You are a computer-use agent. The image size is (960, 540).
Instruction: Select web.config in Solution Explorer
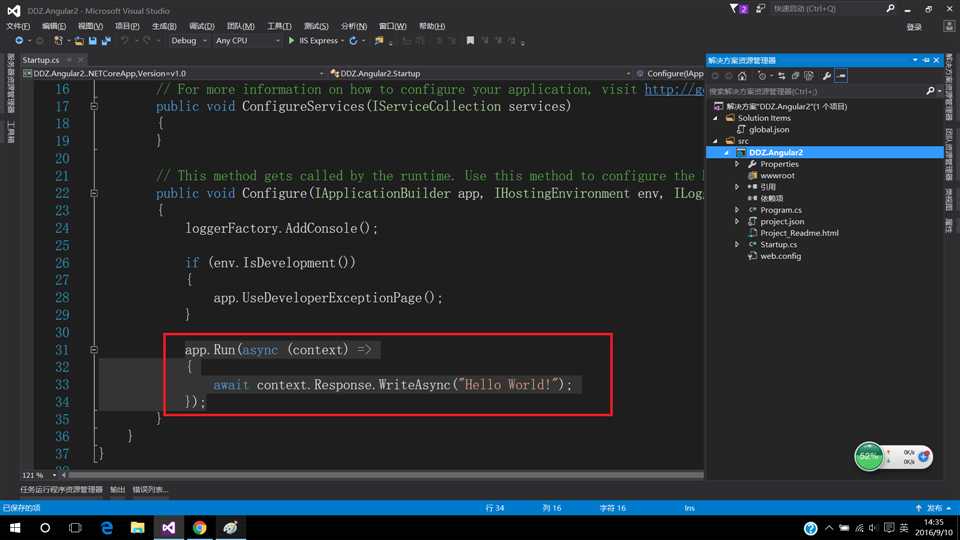tap(781, 257)
